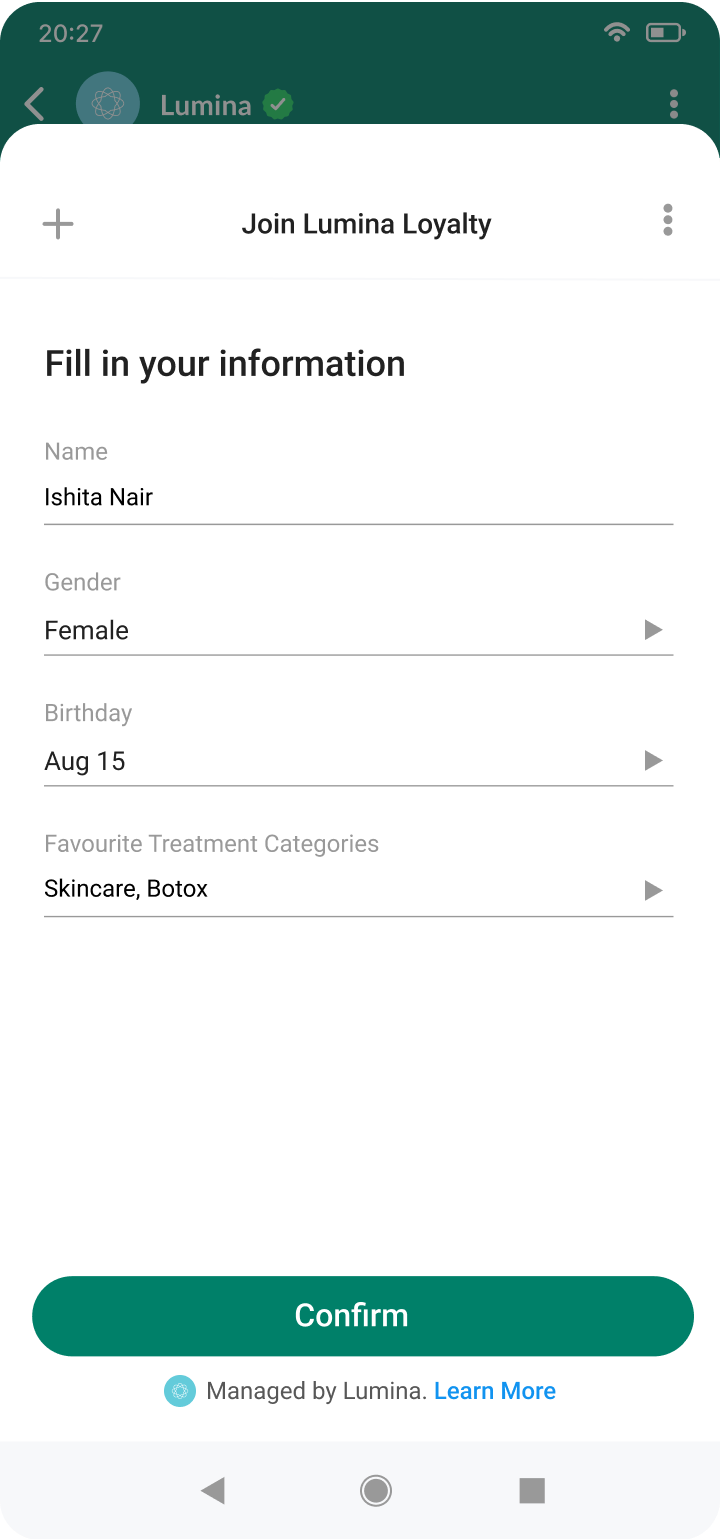Tap the Aug 15 birthday value
Viewport: 720px width, 1539px height.
[x=85, y=761]
